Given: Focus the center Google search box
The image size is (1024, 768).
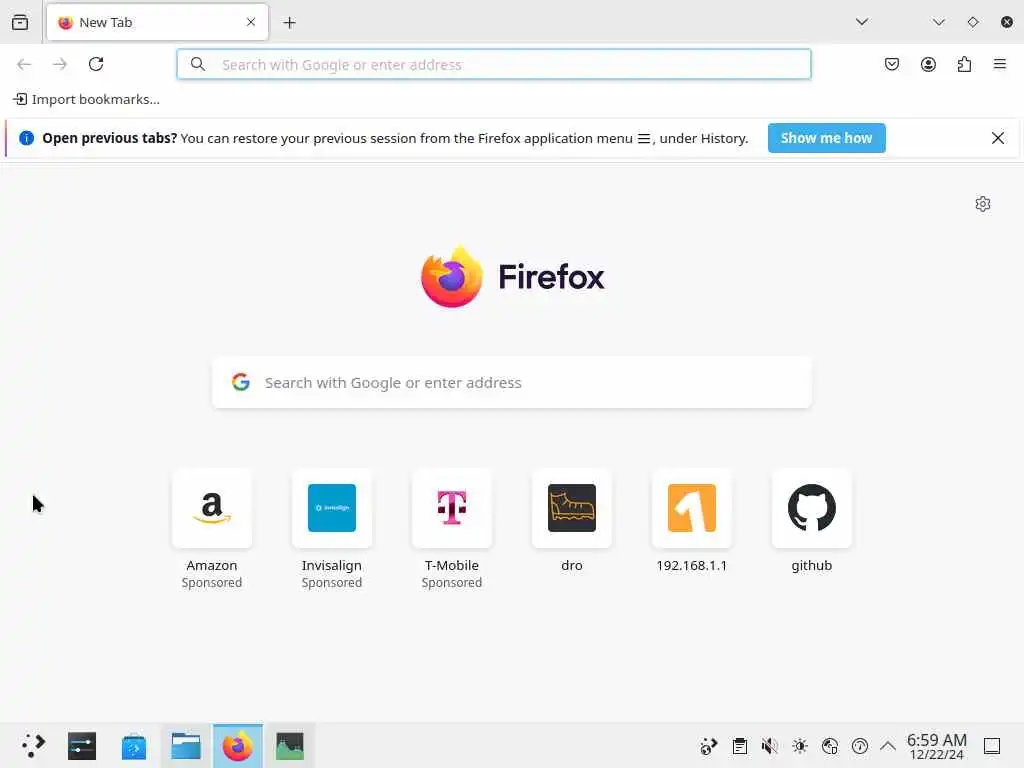Looking at the screenshot, I should tap(512, 383).
